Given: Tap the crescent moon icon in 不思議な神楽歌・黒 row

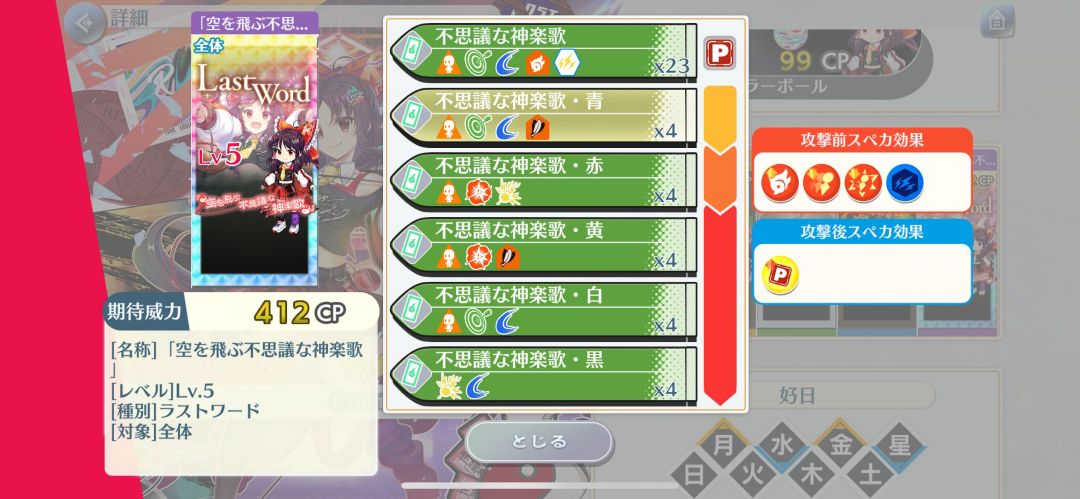Looking at the screenshot, I should coord(477,387).
